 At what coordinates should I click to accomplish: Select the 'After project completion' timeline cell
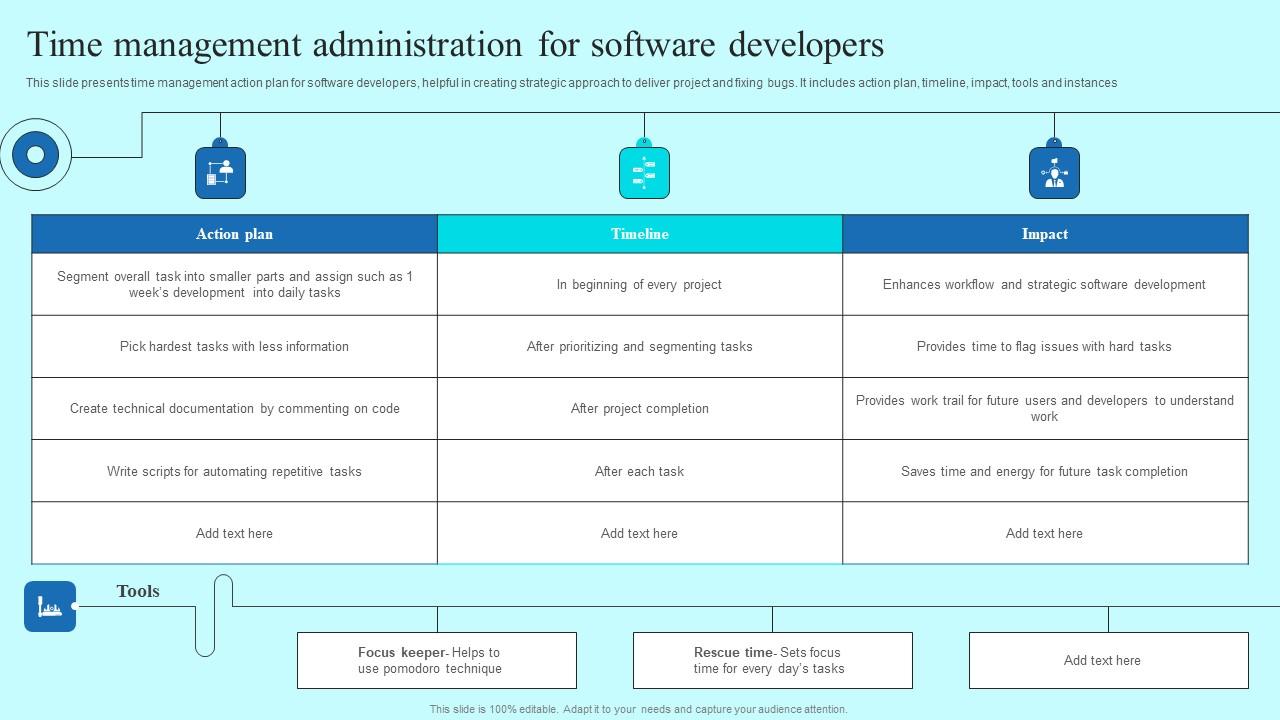[640, 409]
